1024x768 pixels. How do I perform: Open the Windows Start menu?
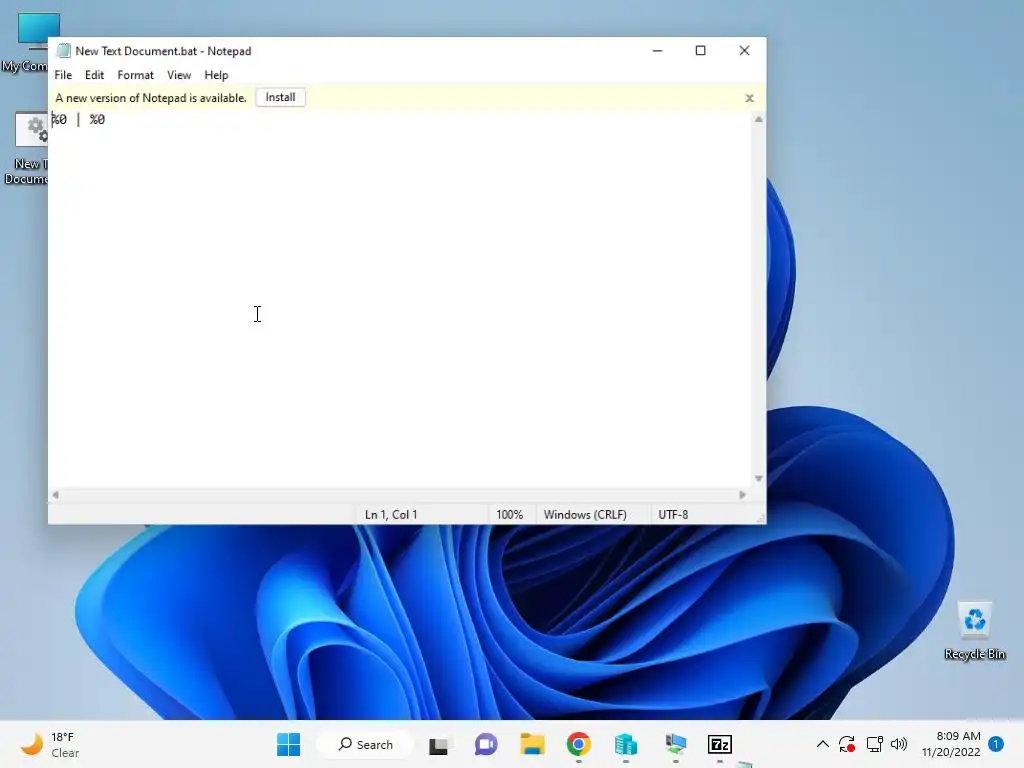[289, 744]
